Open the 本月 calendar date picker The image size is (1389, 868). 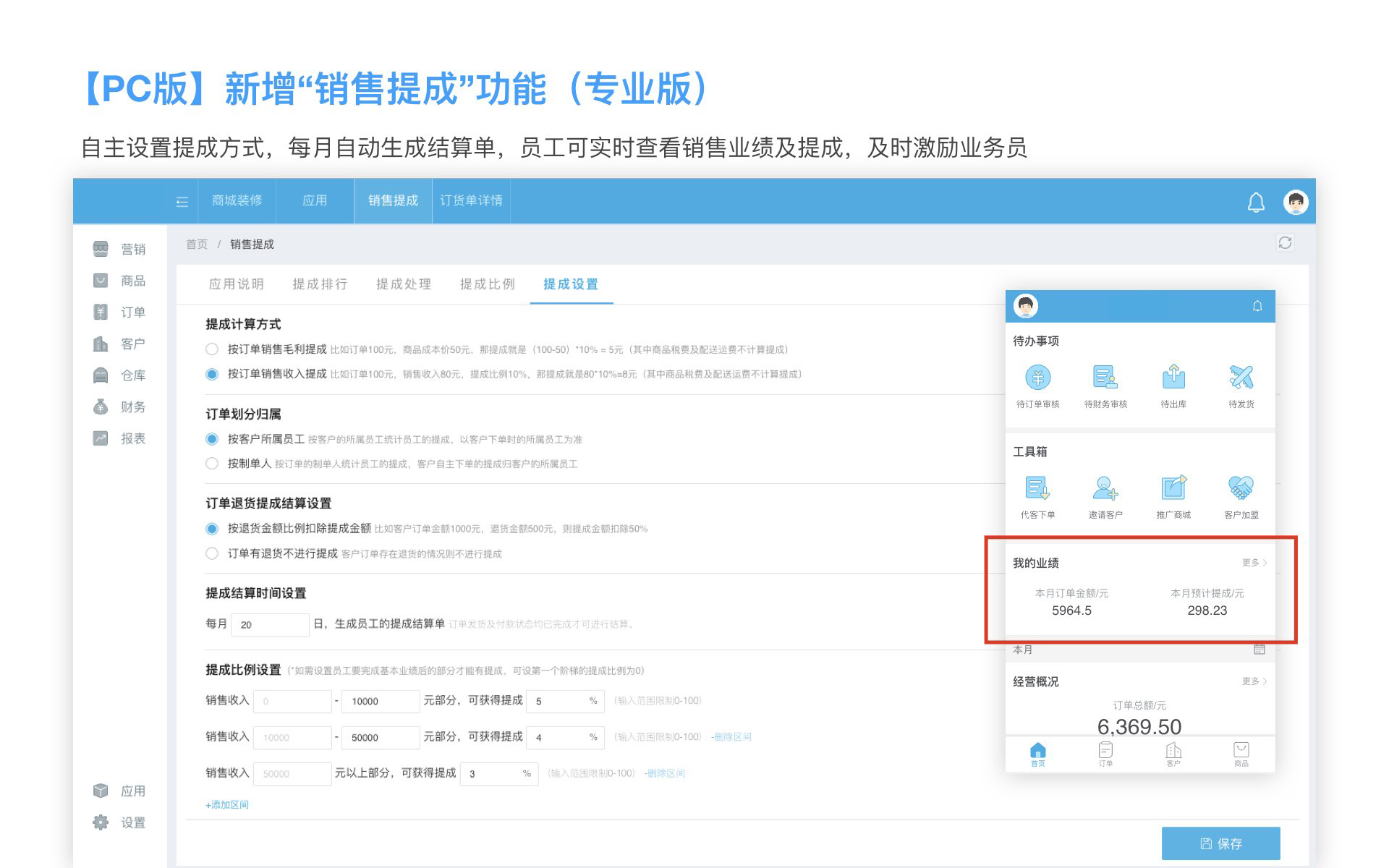1259,650
